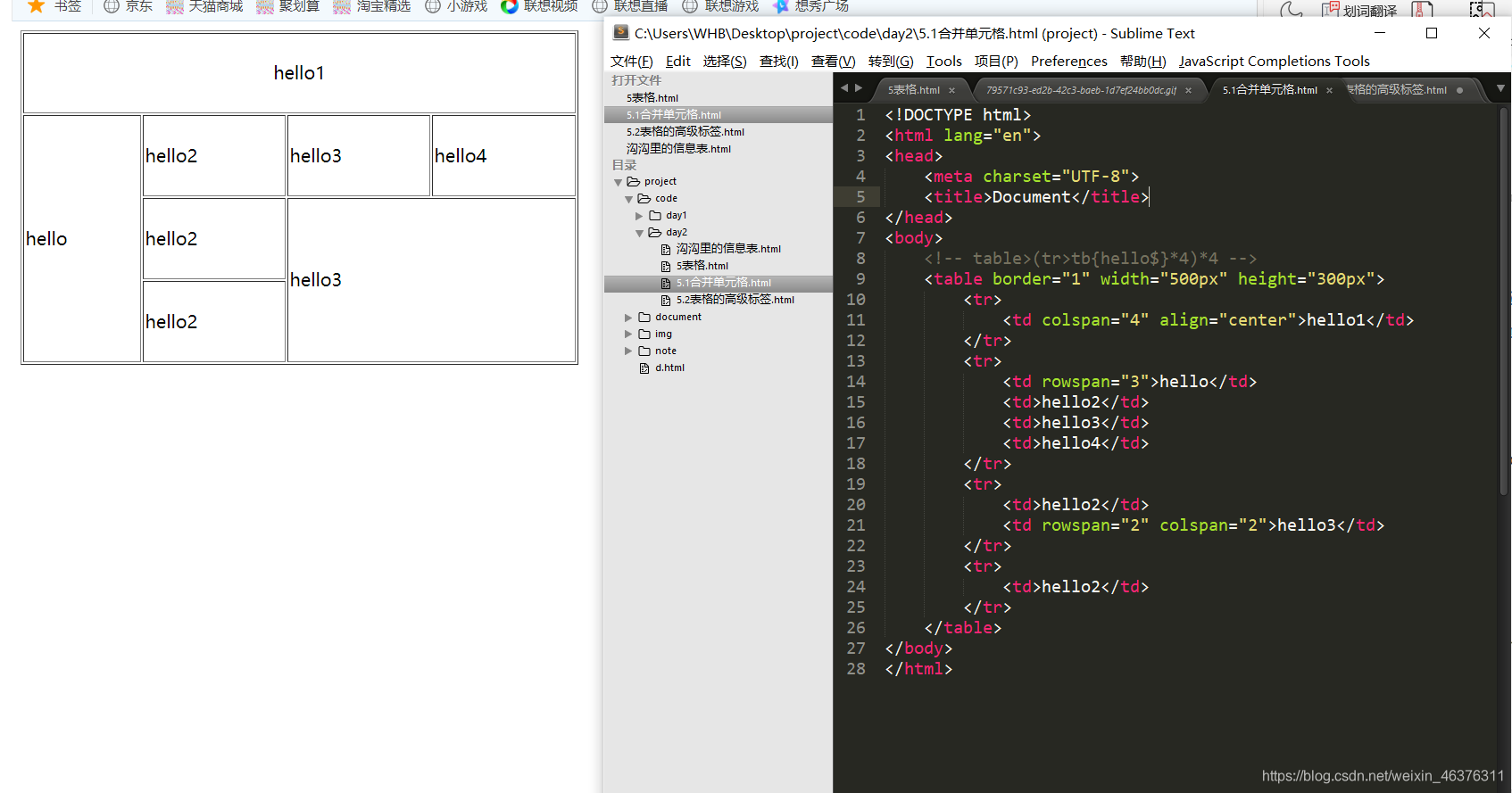This screenshot has height=793, width=1512.
Task: Expand the img folder arrow
Action: point(628,335)
